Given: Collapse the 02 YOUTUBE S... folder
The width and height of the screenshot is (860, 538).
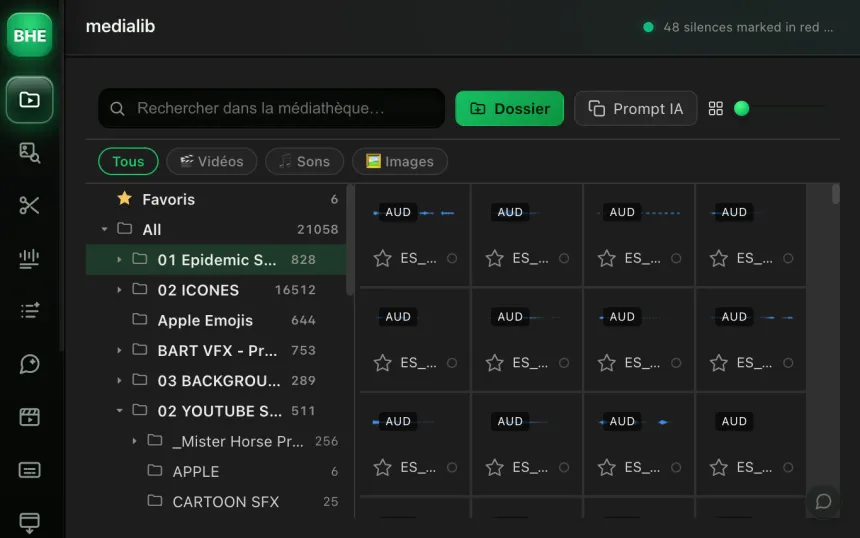Looking at the screenshot, I should (x=119, y=410).
